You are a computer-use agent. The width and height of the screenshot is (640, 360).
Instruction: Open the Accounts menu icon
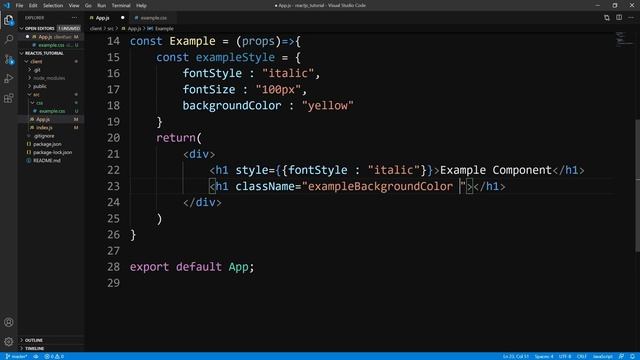coord(9,322)
